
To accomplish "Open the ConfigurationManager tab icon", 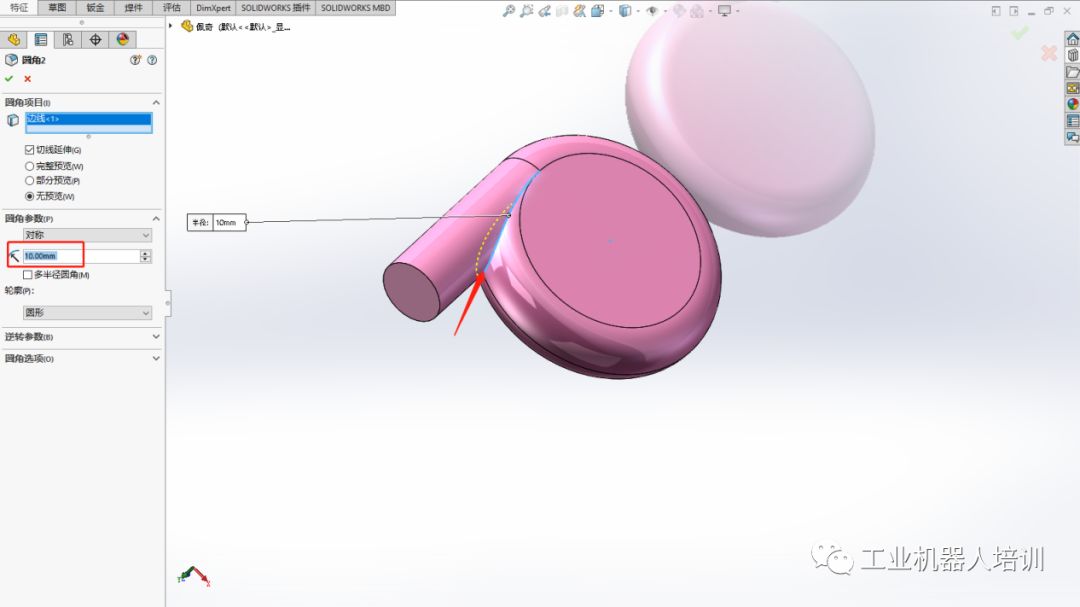I will (x=68, y=40).
